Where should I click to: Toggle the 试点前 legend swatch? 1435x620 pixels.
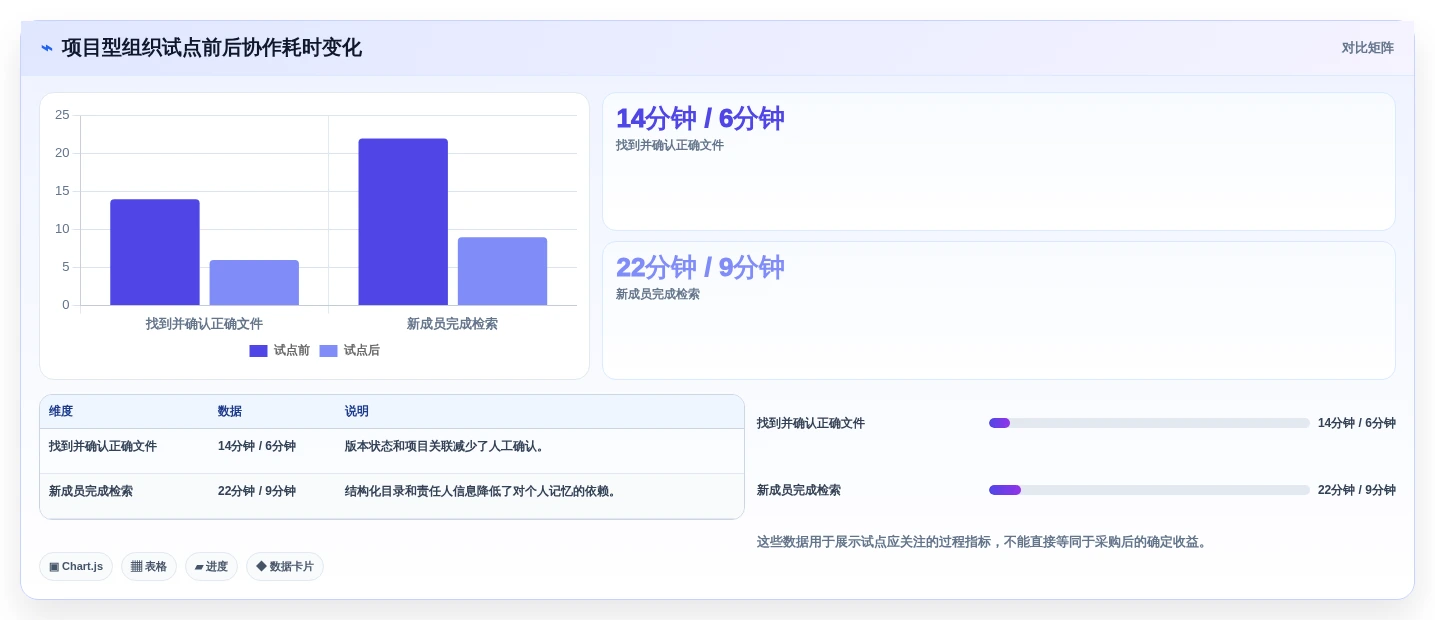pyautogui.click(x=258, y=351)
